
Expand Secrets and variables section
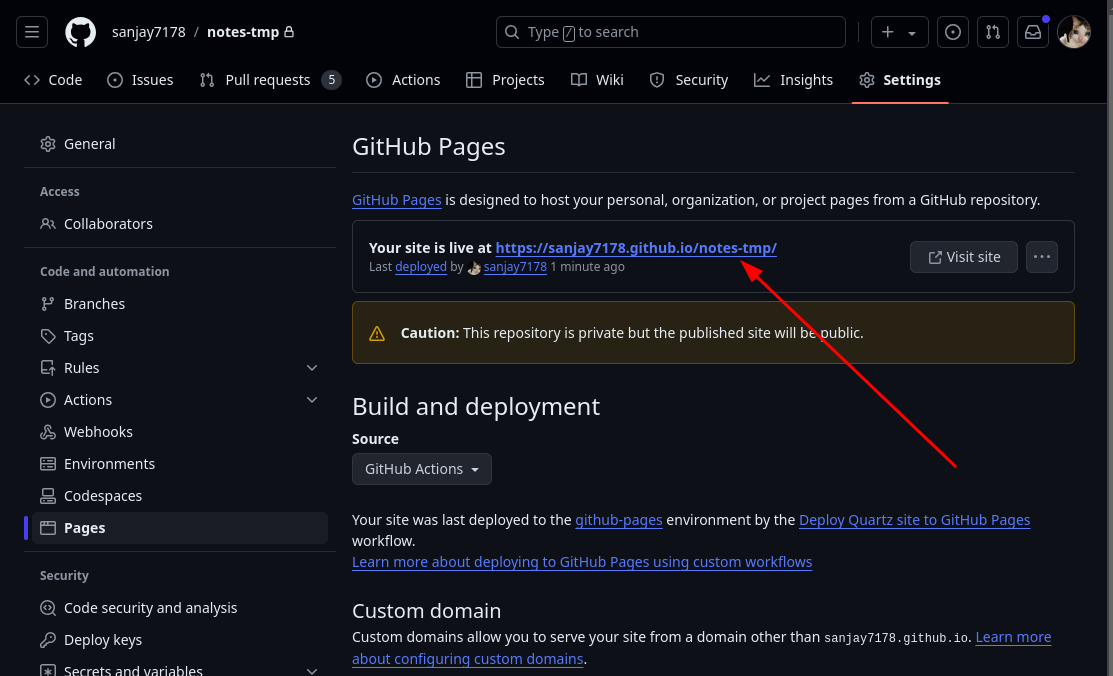tap(312, 670)
